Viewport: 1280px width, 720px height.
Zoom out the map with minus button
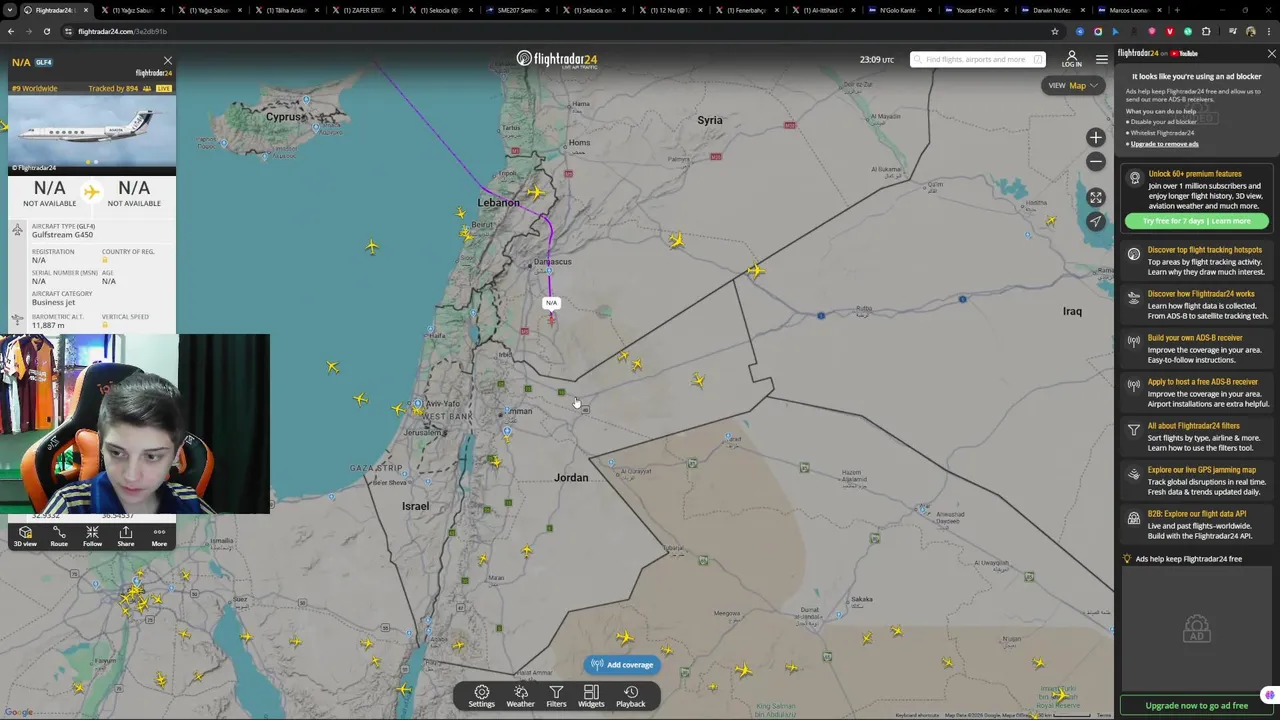pos(1096,161)
